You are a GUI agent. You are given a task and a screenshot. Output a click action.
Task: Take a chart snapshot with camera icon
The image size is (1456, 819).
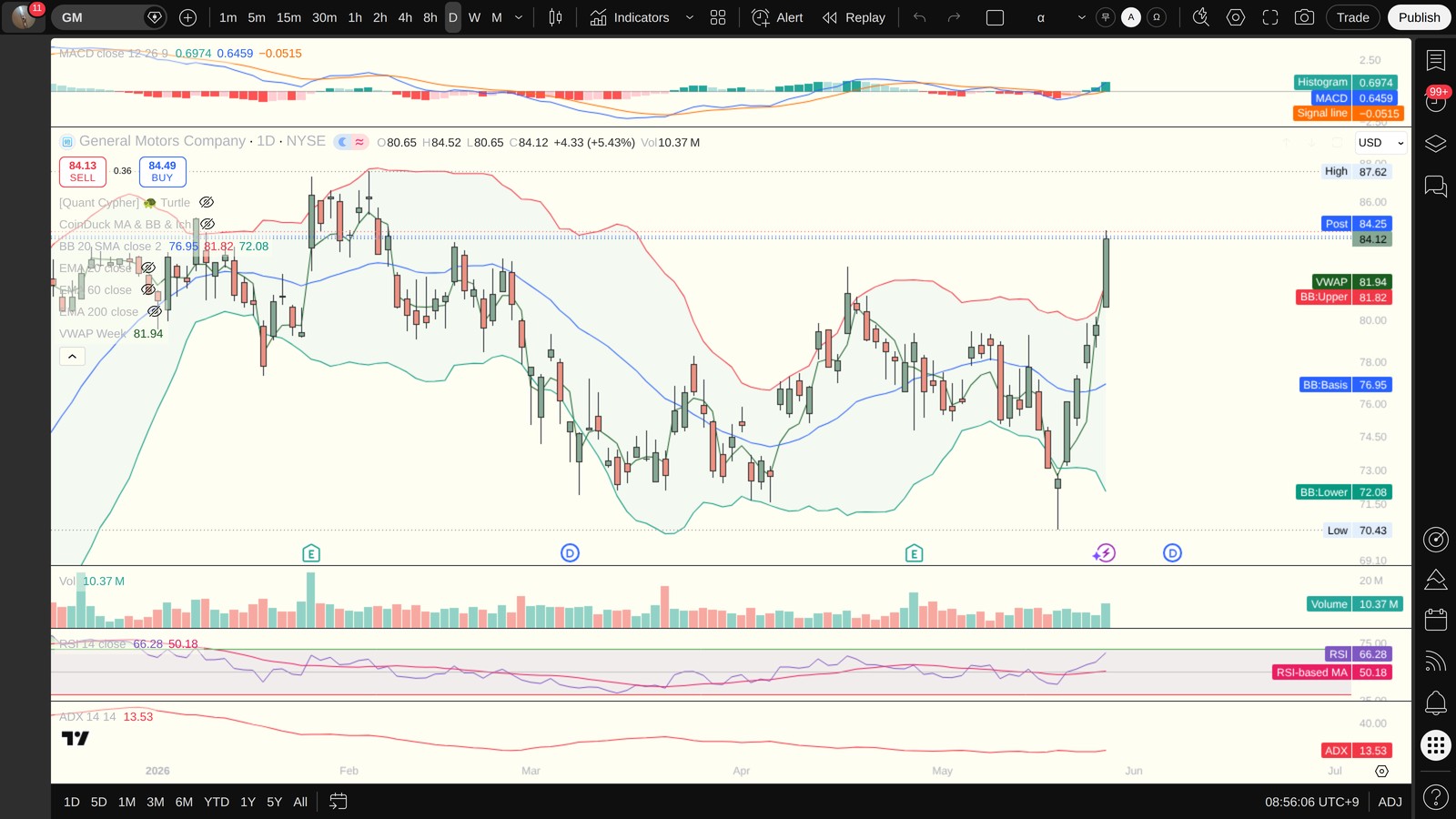[1304, 17]
